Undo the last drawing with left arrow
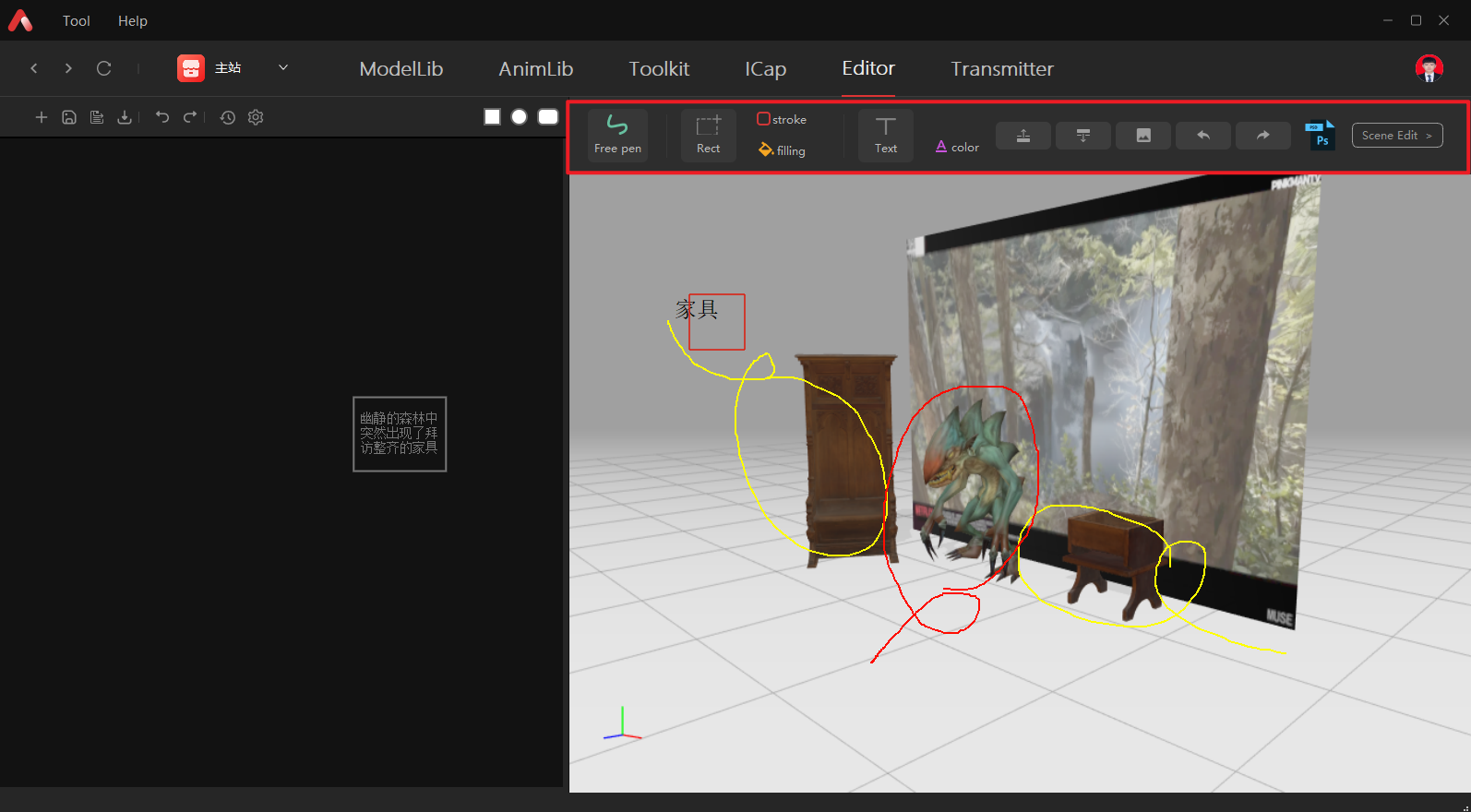 [1203, 136]
